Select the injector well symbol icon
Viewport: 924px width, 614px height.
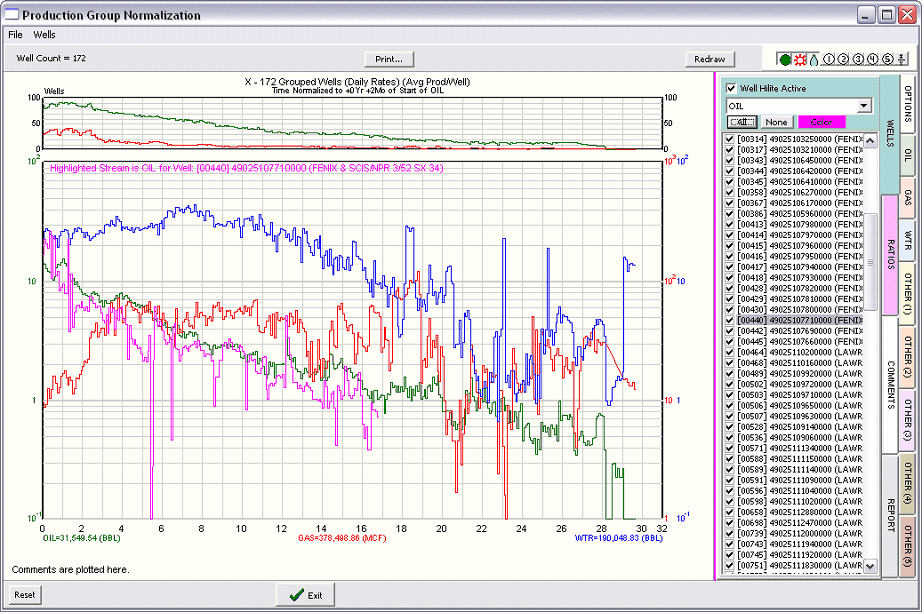tap(901, 59)
